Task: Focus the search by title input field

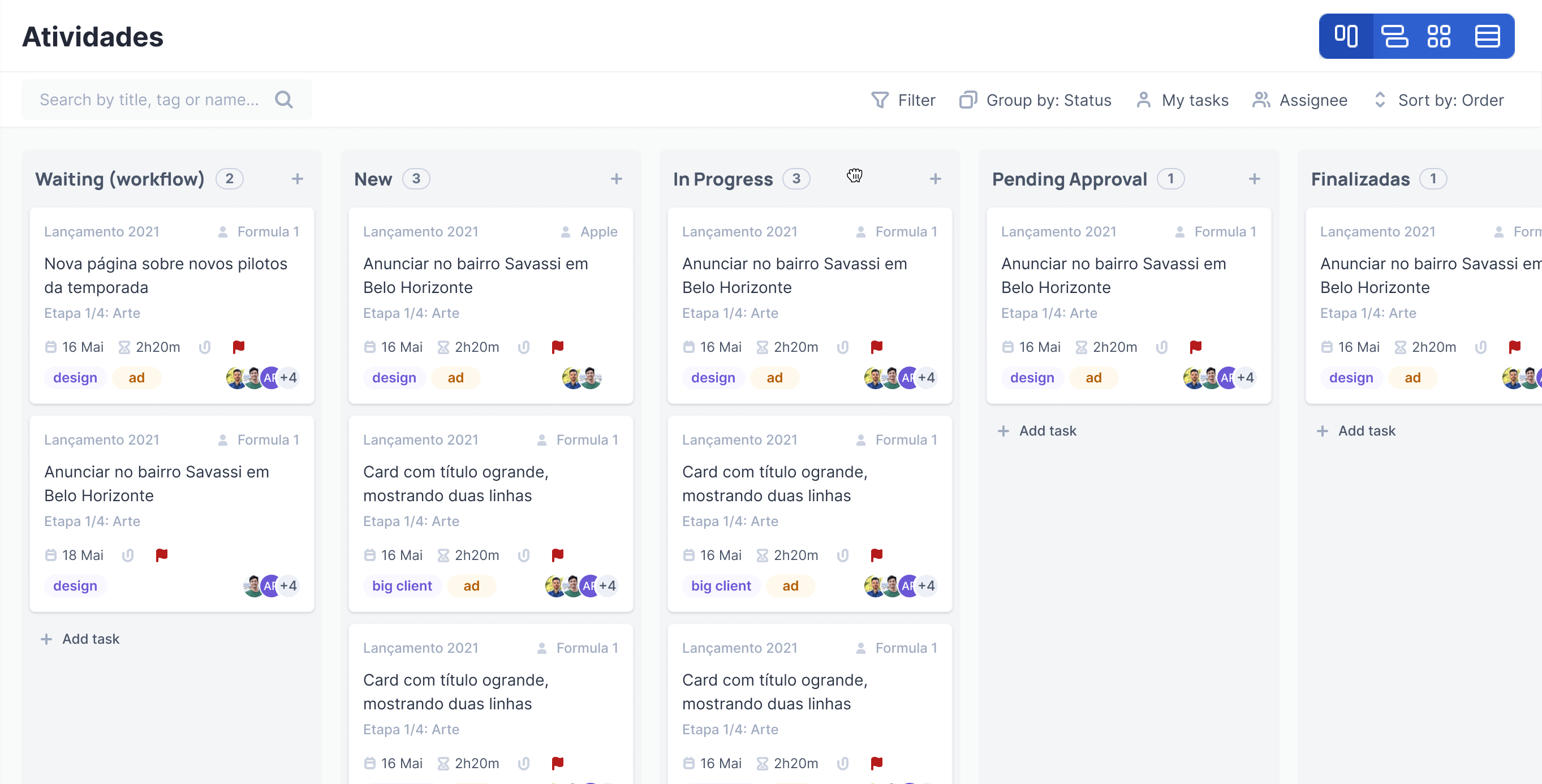Action: [150, 100]
